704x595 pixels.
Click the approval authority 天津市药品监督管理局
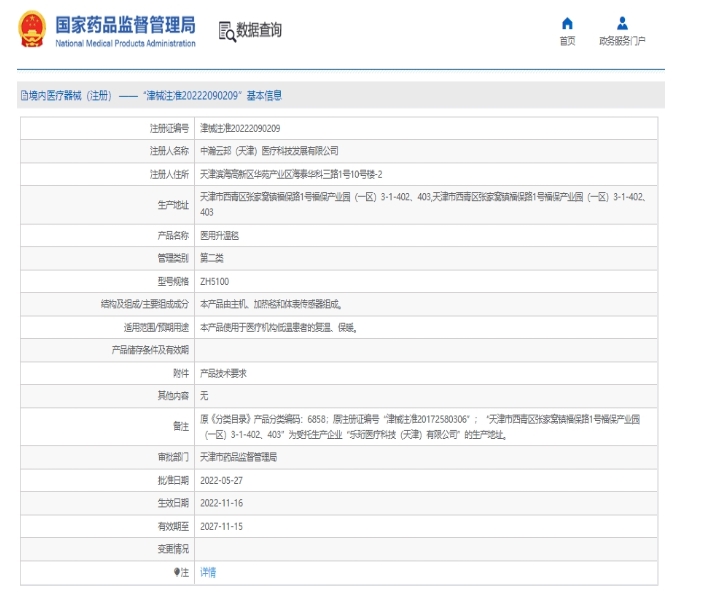(238, 457)
